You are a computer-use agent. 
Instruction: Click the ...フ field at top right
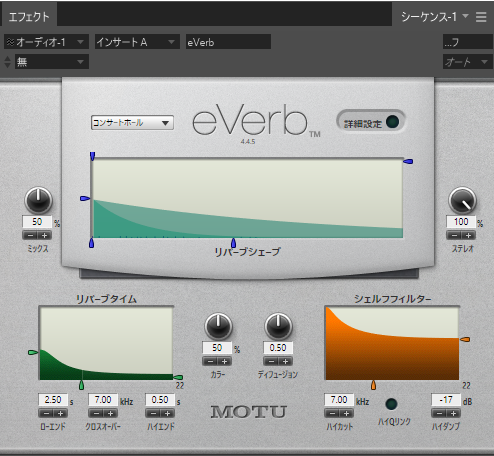pos(468,42)
